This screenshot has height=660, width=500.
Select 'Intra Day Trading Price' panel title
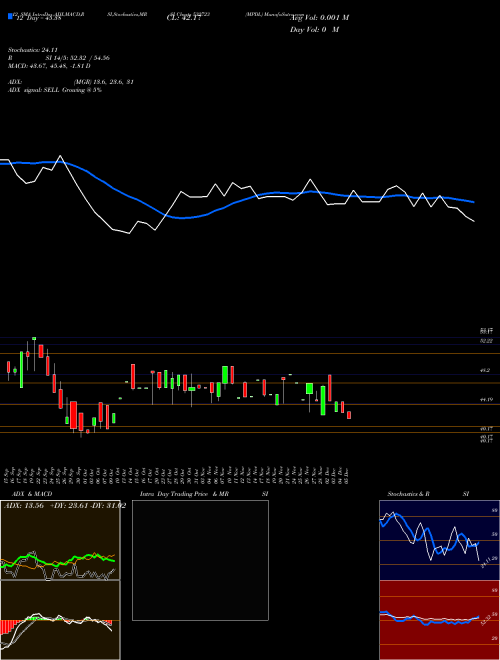point(174,494)
